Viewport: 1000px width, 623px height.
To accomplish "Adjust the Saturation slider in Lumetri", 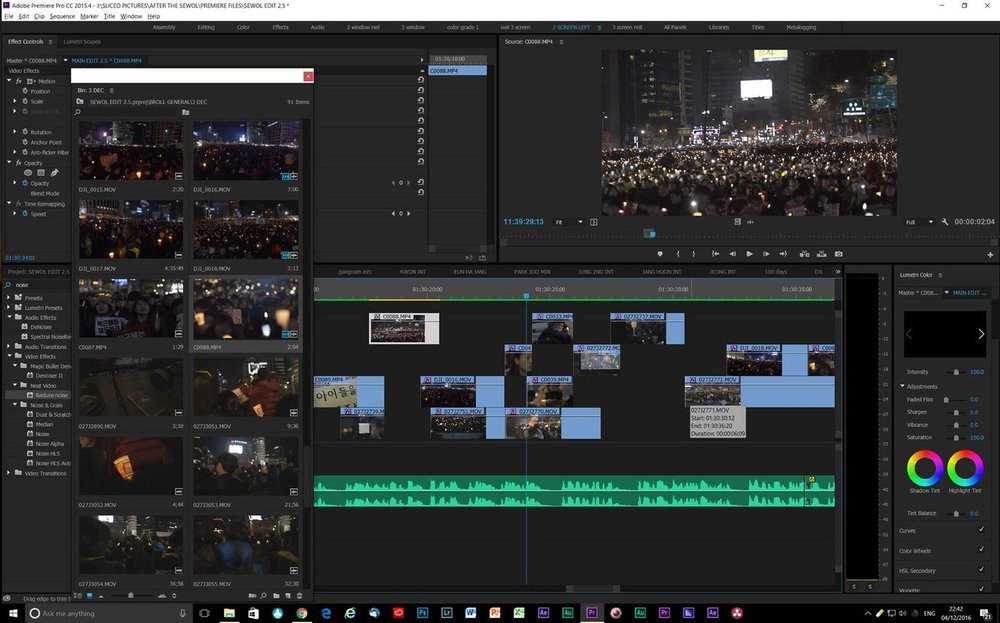I will click(x=956, y=437).
